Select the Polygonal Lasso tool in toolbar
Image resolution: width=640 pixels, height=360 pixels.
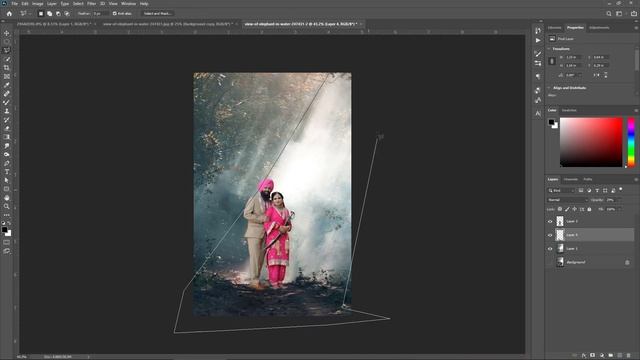coord(7,50)
